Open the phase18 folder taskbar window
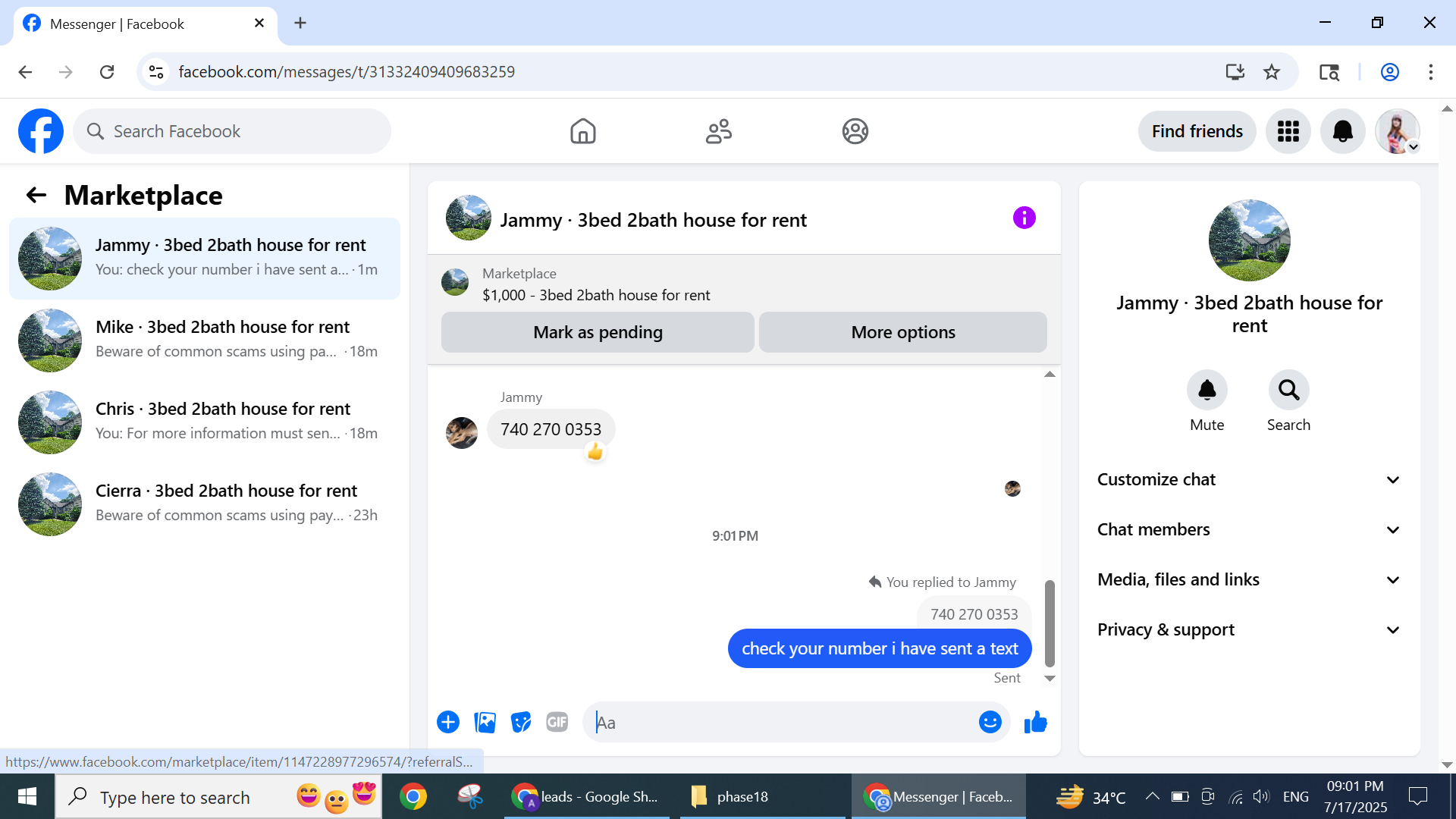Viewport: 1456px width, 819px height. pos(763,796)
